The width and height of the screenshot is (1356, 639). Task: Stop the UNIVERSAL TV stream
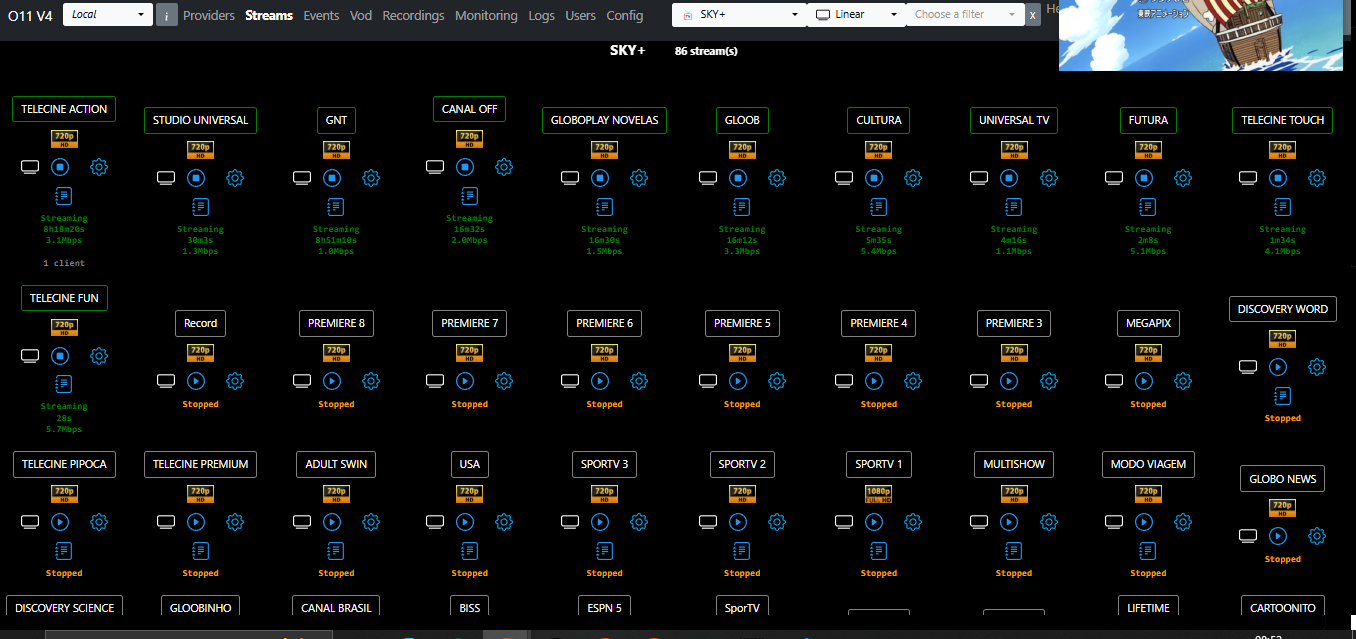pos(1010,178)
